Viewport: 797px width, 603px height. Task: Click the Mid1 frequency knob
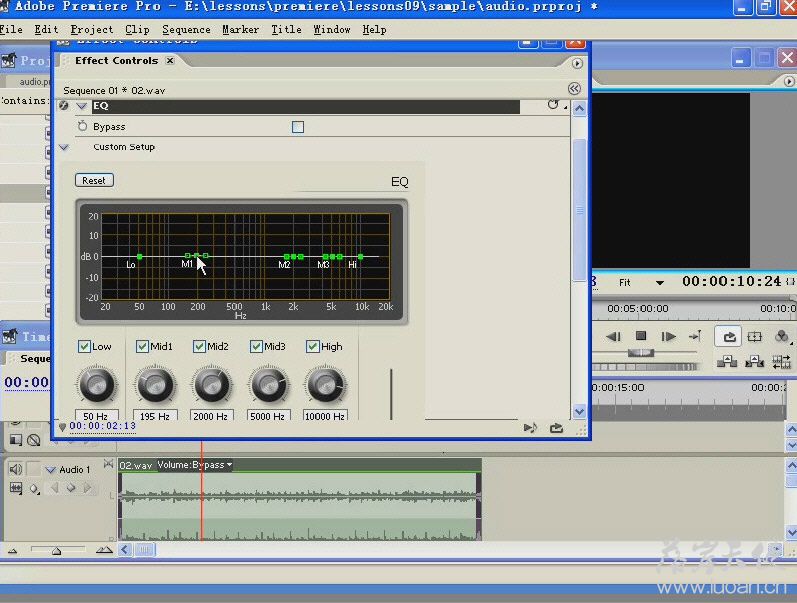pyautogui.click(x=155, y=385)
